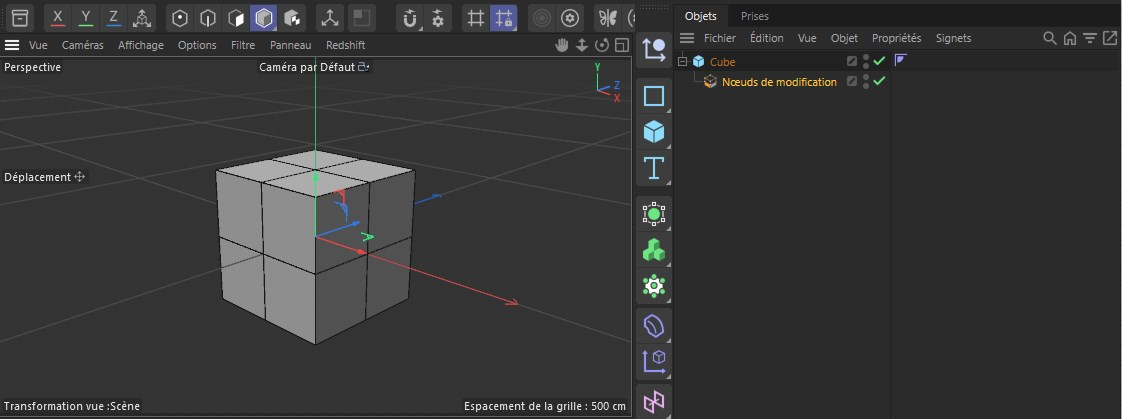Toggle the X axis lock

[x=58, y=18]
